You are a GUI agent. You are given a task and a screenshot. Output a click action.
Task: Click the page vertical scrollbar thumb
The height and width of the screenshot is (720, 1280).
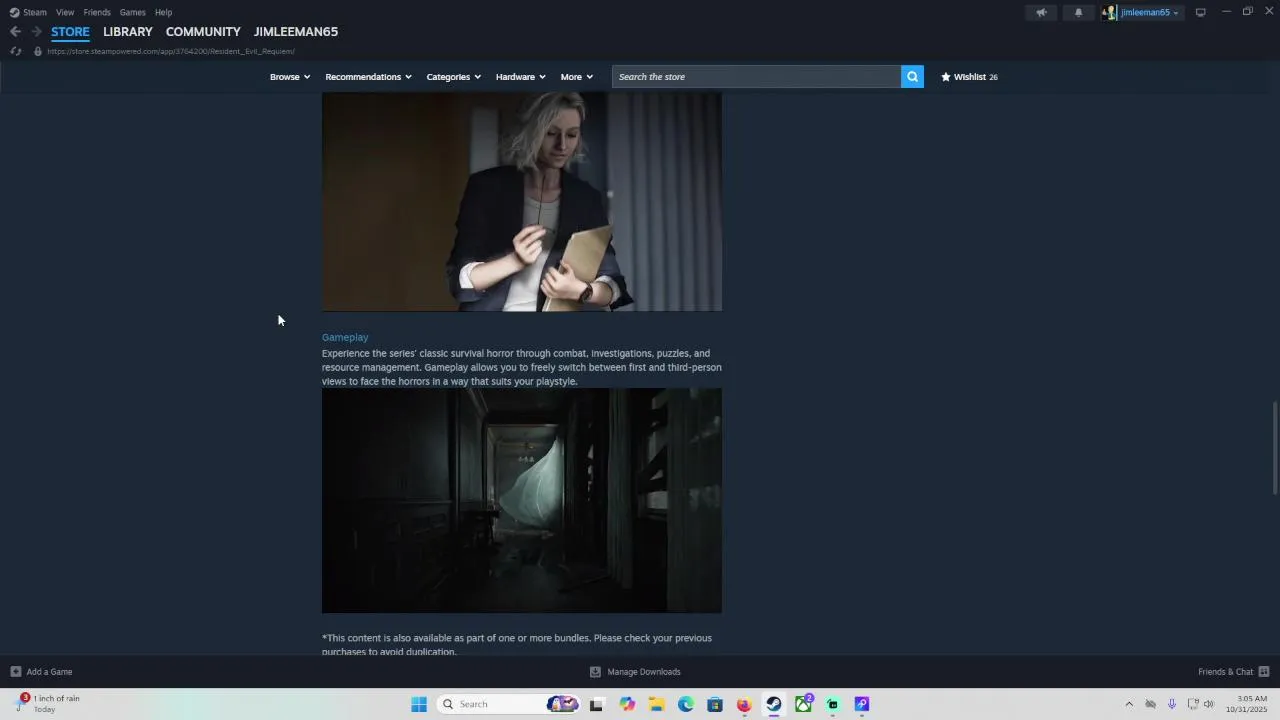(1274, 447)
